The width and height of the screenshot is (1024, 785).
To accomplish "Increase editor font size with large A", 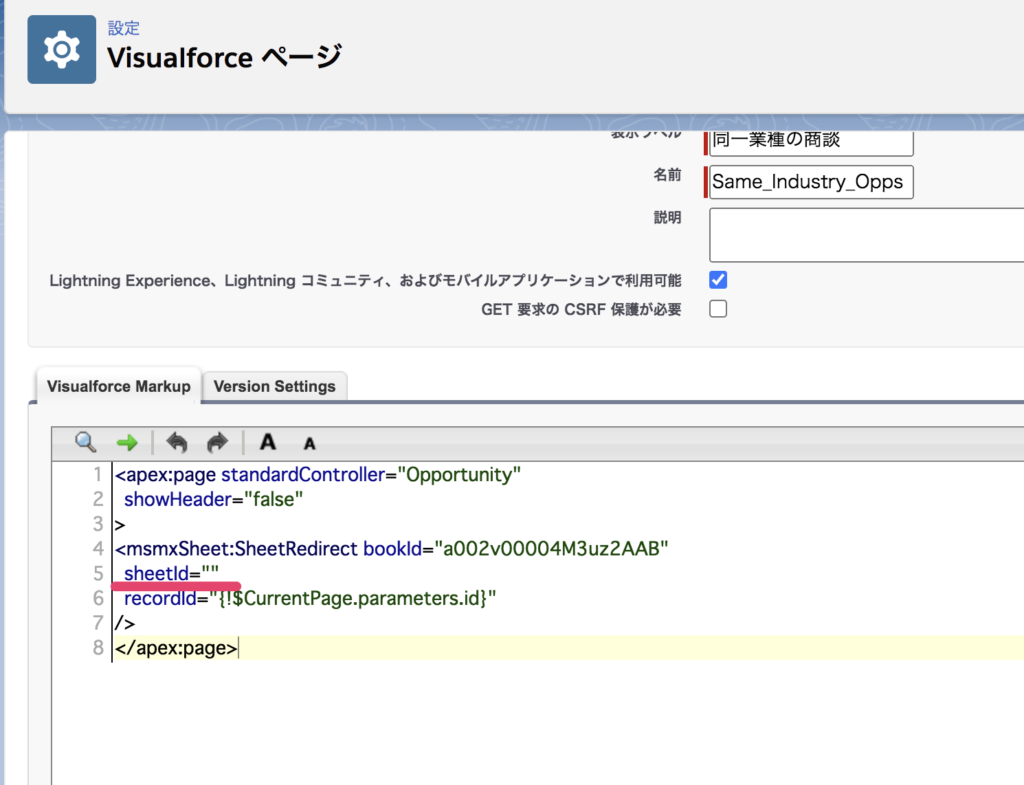I will pyautogui.click(x=268, y=442).
